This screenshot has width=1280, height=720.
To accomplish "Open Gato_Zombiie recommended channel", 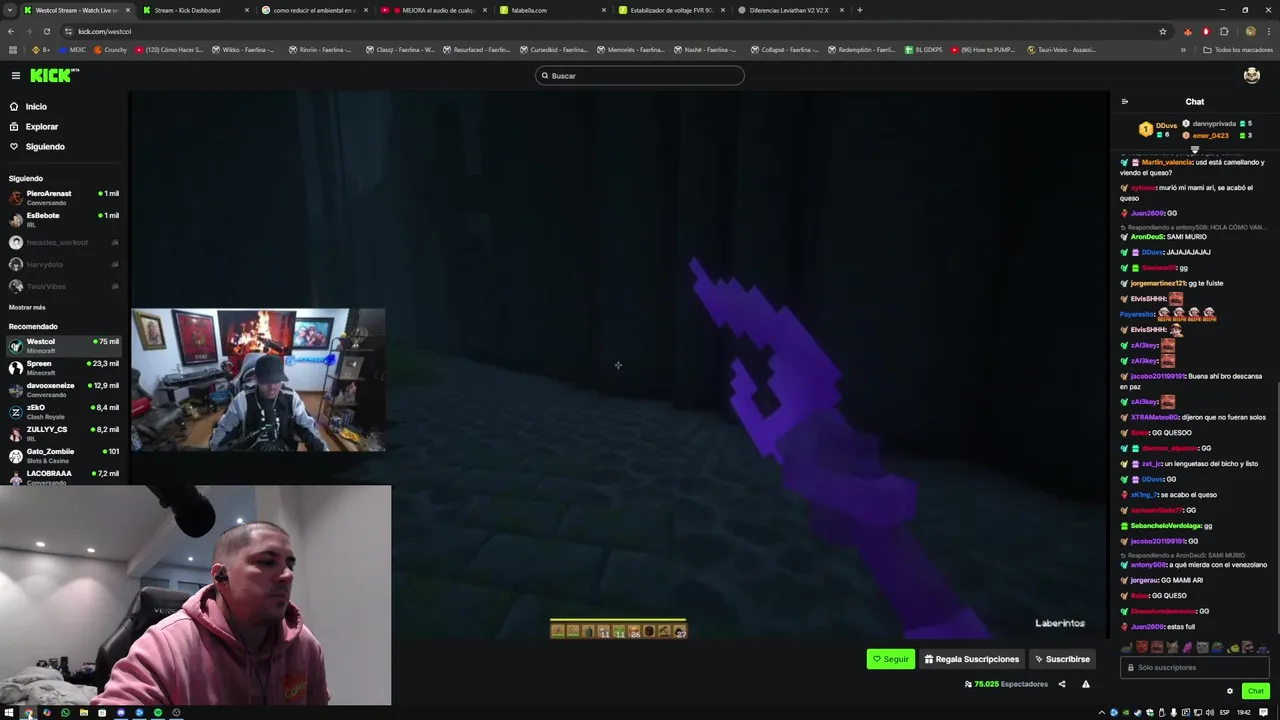I will coord(64,456).
